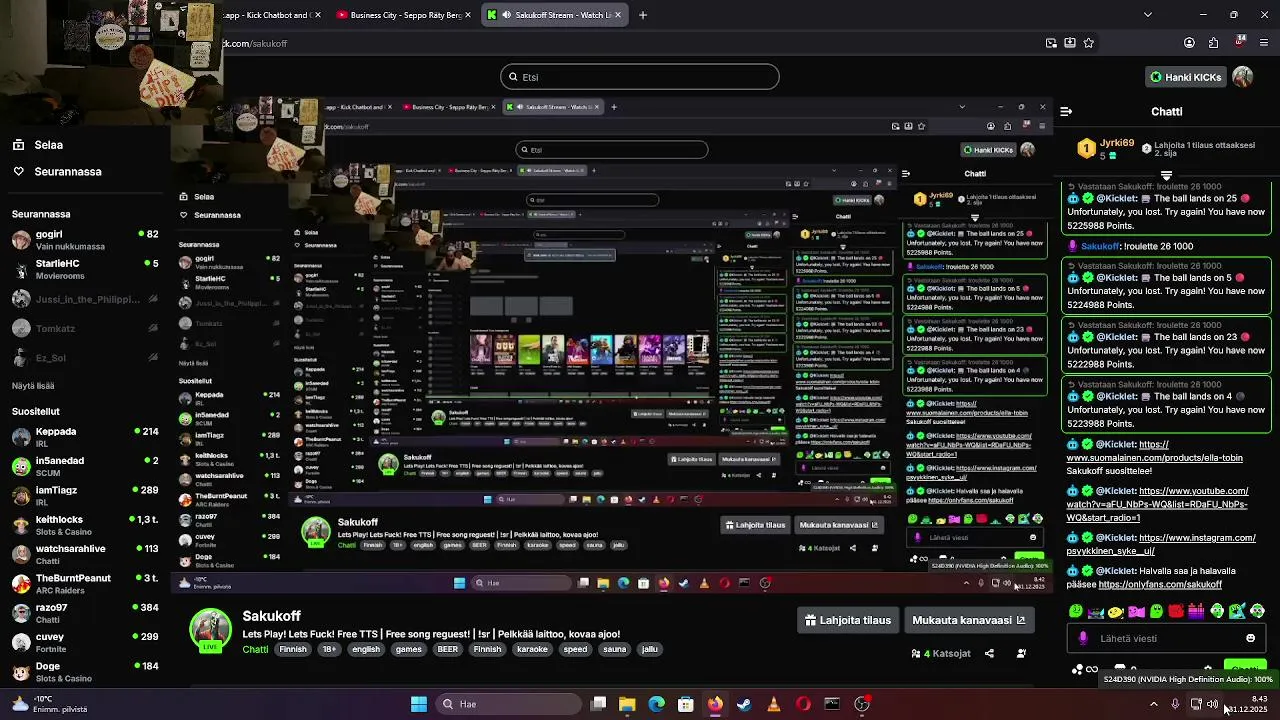Viewport: 1280px width, 720px height.
Task: Close the Business City tab
Action: coord(467,15)
